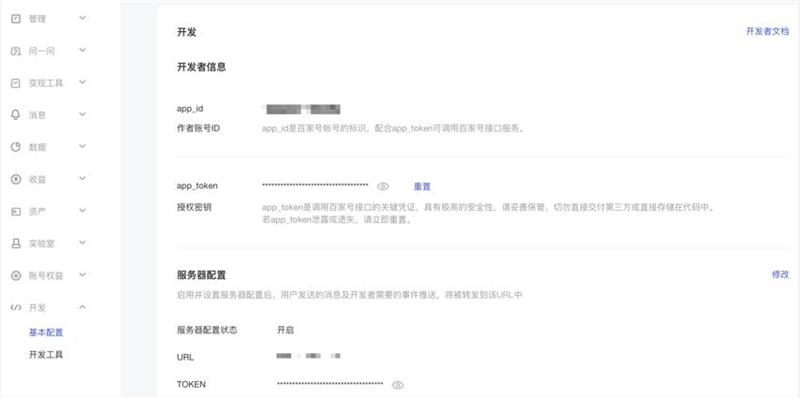The width and height of the screenshot is (800, 398).
Task: Expand the 问一问 menu chevron
Action: 83,51
